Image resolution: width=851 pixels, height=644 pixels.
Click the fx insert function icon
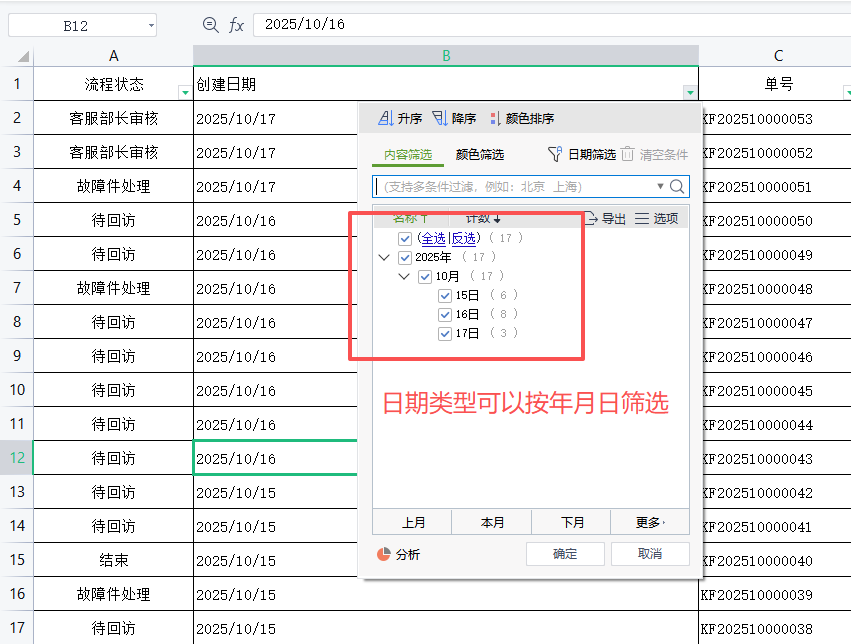(236, 25)
